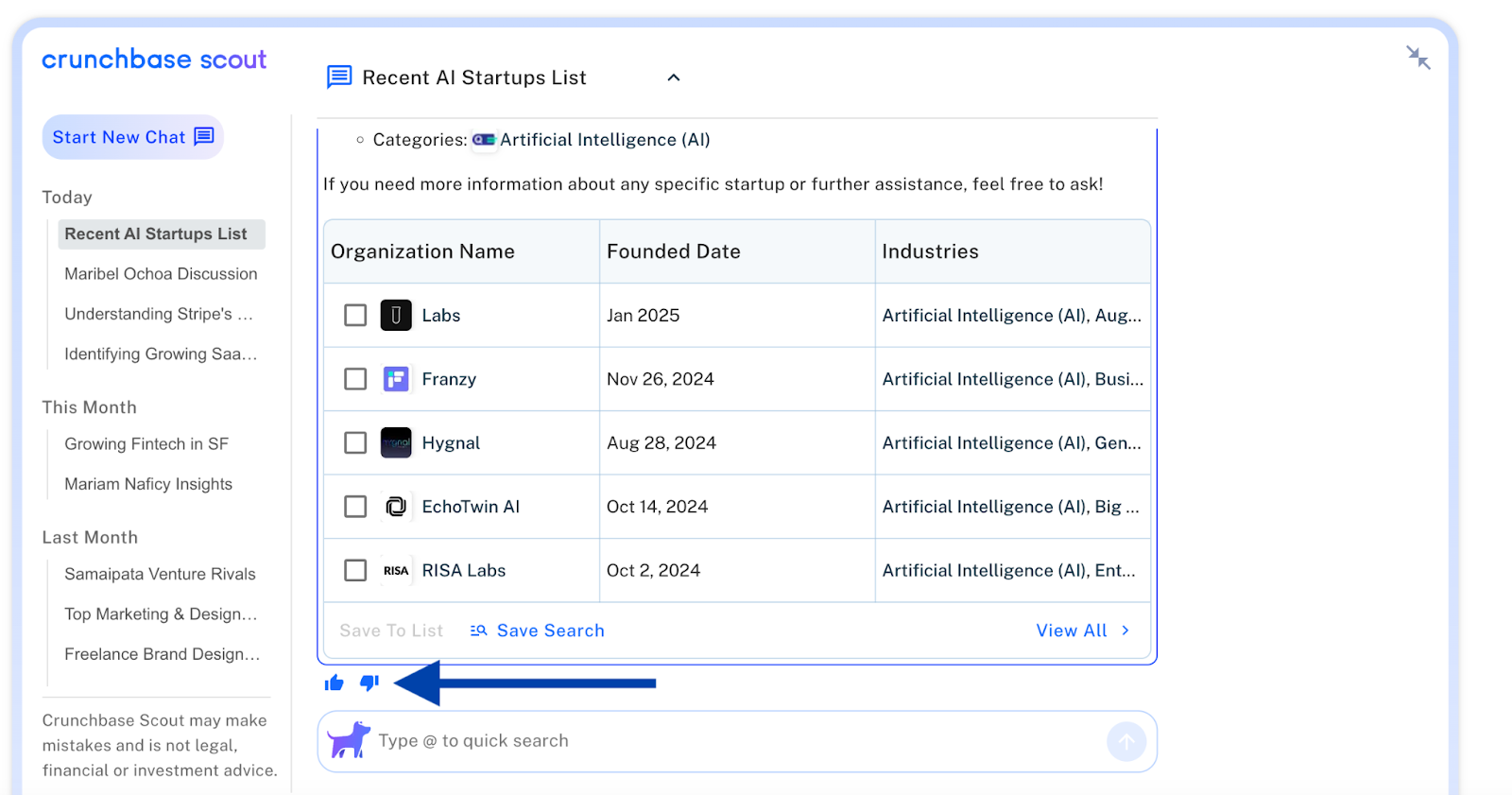Open the Hygnal organization link
This screenshot has height=795, width=1512.
pyautogui.click(x=451, y=442)
